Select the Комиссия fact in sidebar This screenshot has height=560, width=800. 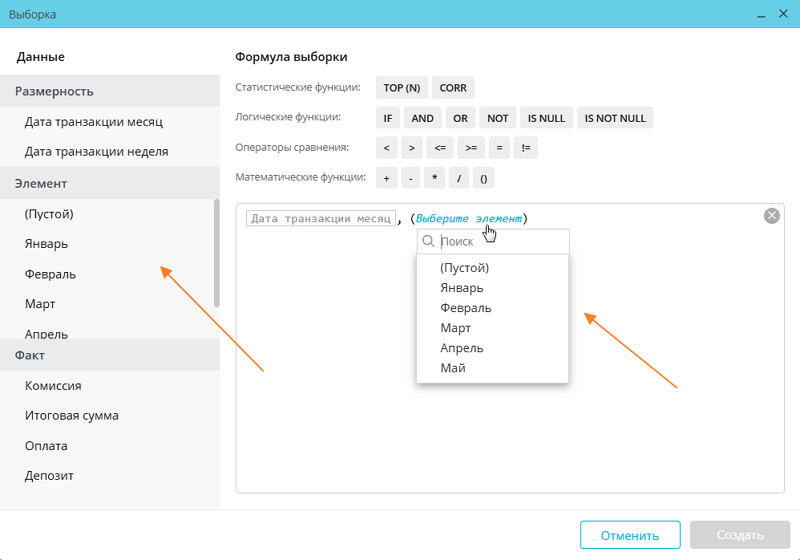click(x=53, y=385)
